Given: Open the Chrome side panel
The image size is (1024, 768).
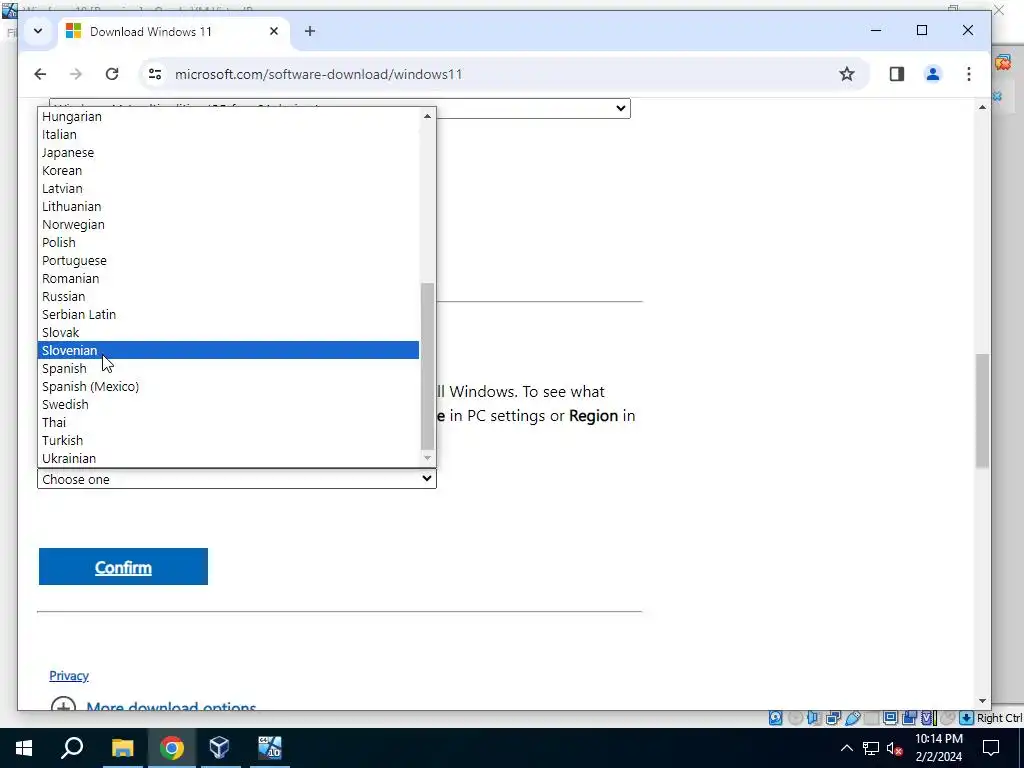Looking at the screenshot, I should click(x=897, y=74).
